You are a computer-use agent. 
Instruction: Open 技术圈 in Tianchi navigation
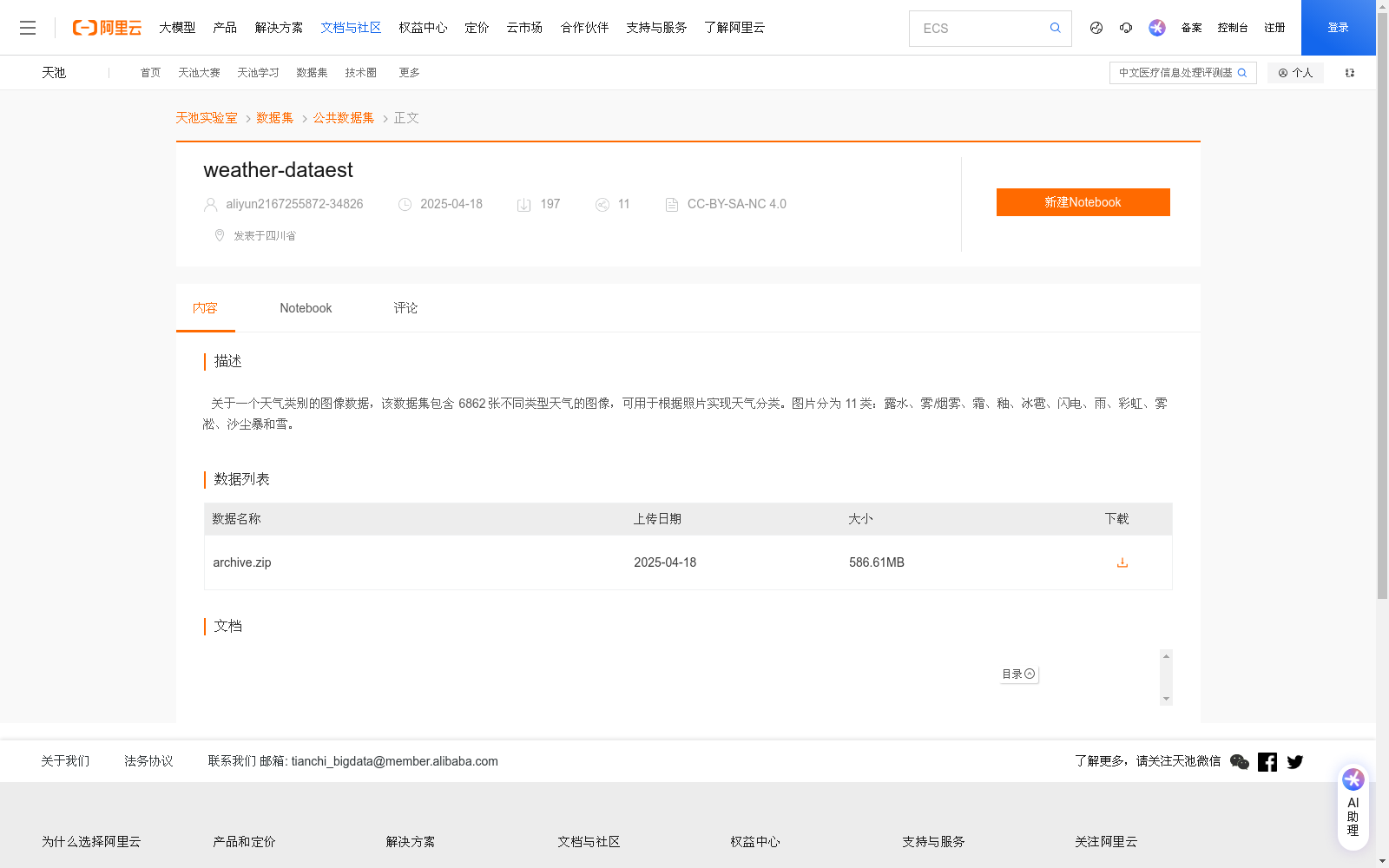[x=360, y=73]
